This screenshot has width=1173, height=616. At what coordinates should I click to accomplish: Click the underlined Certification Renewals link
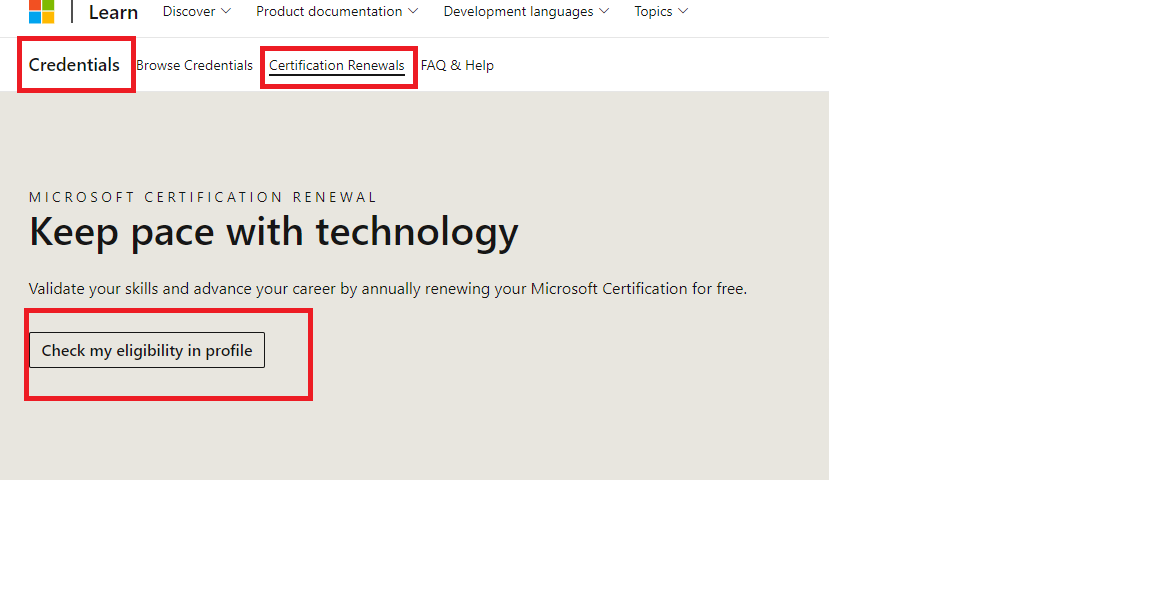[x=338, y=65]
